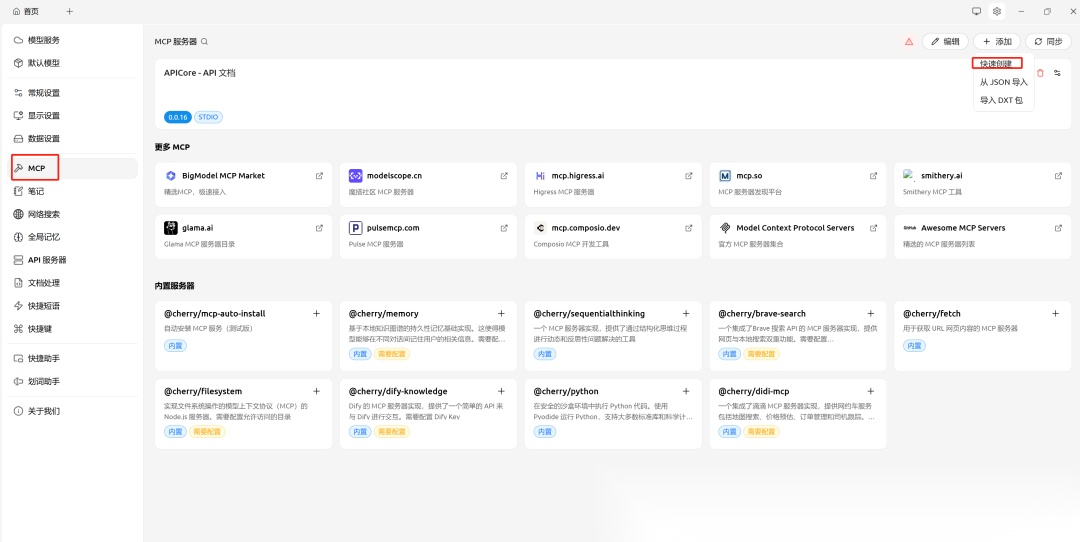
Task: Open smithery.ai external link icon
Action: (1059, 176)
